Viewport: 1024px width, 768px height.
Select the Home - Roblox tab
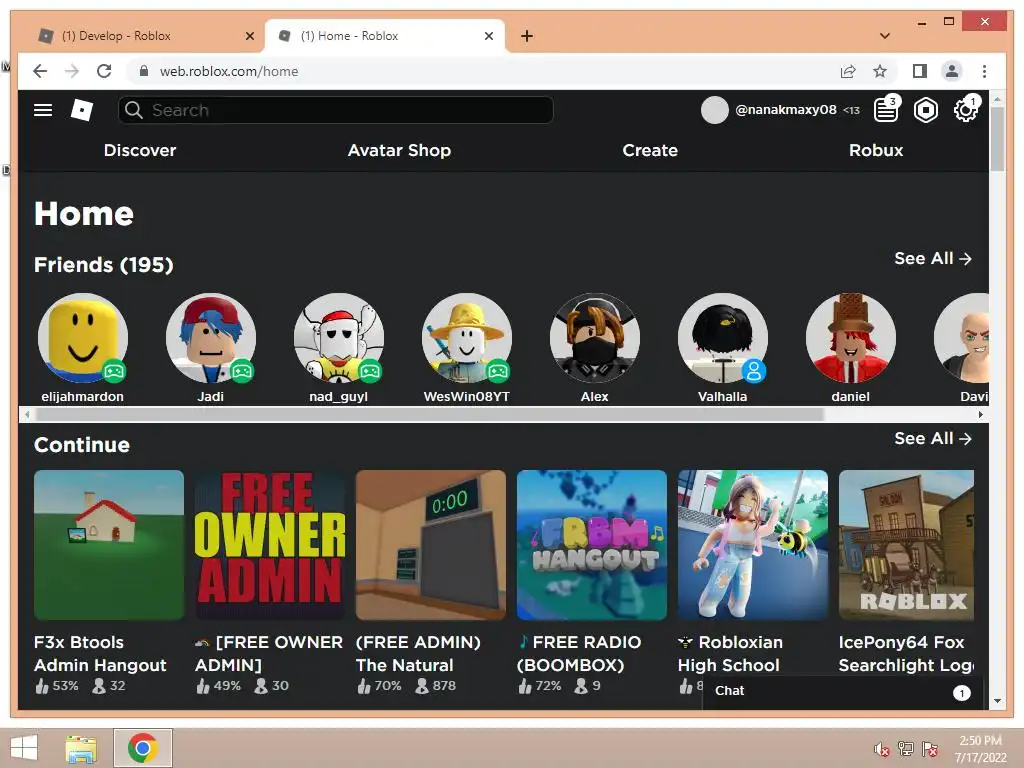385,36
